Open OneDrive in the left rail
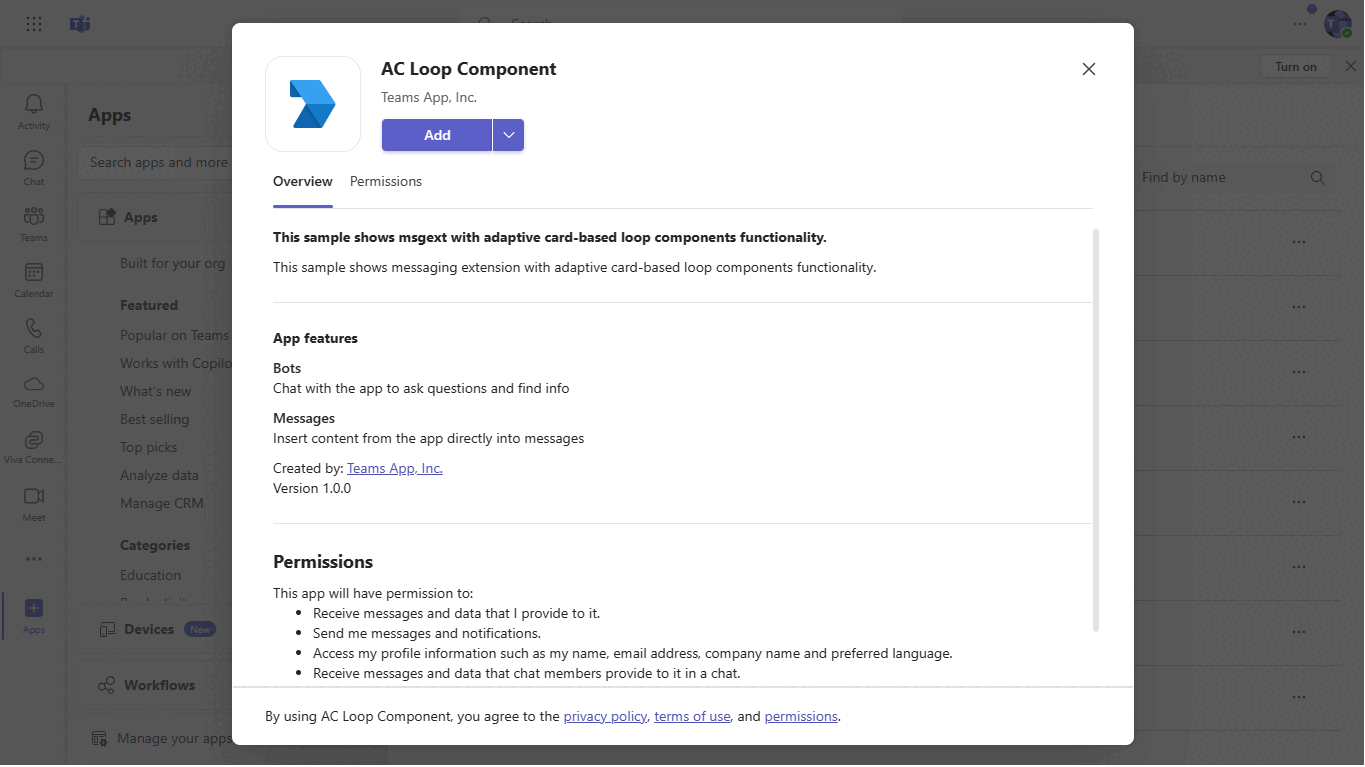 click(x=34, y=391)
